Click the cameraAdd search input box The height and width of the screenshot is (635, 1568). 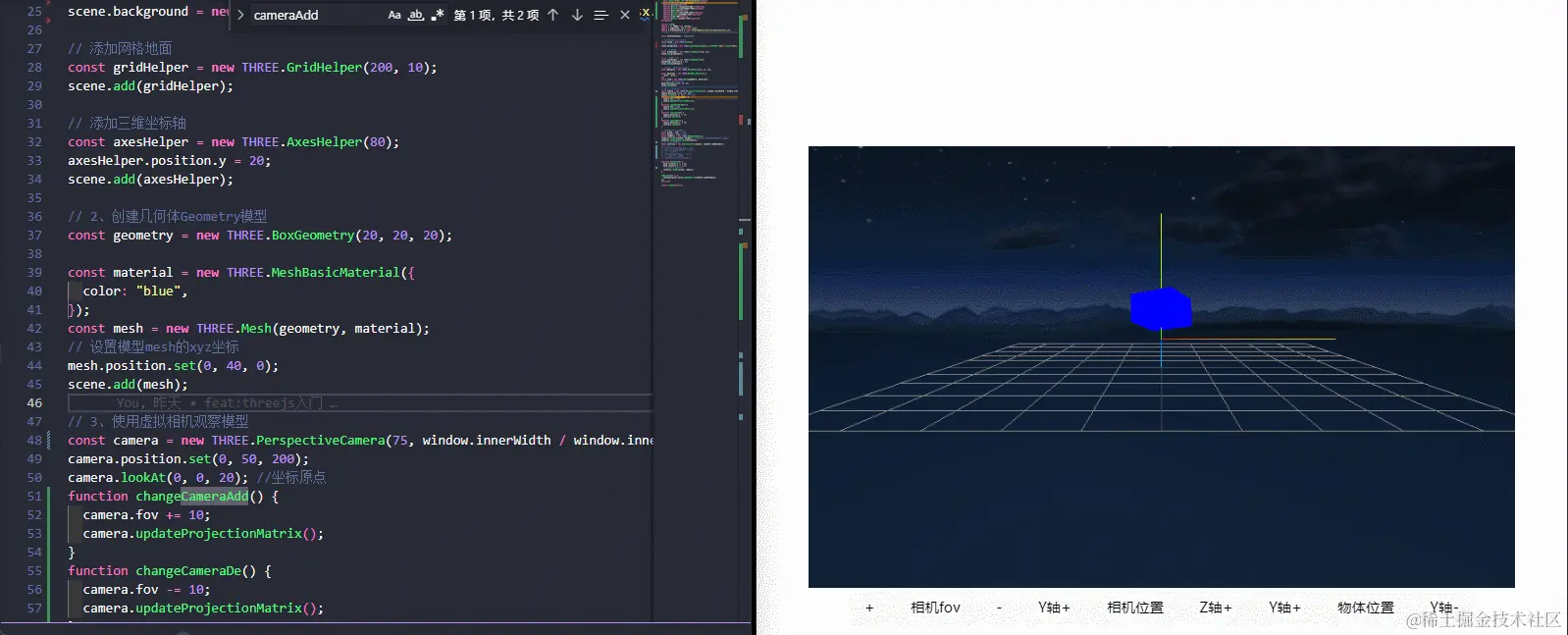[314, 15]
